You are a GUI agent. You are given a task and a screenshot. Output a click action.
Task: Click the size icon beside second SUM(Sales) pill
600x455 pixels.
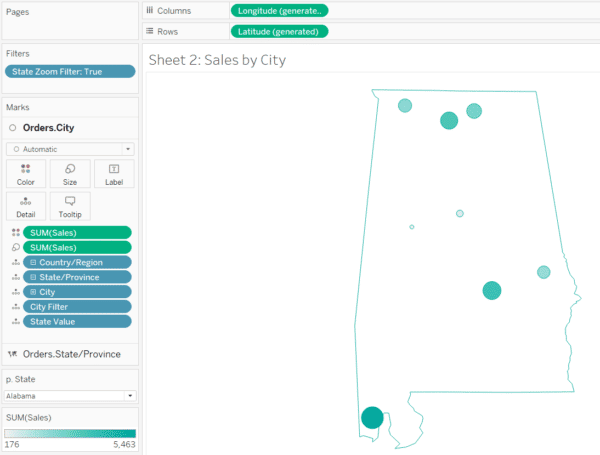click(14, 247)
